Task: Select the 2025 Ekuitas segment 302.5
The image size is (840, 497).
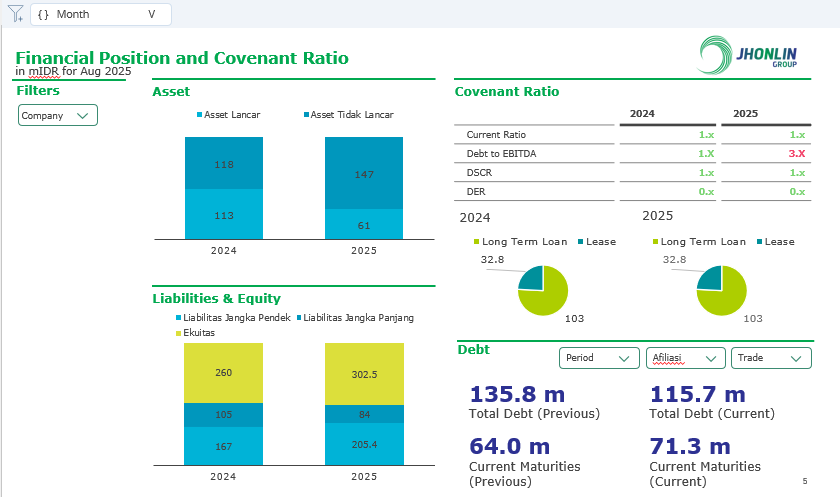Action: (364, 374)
